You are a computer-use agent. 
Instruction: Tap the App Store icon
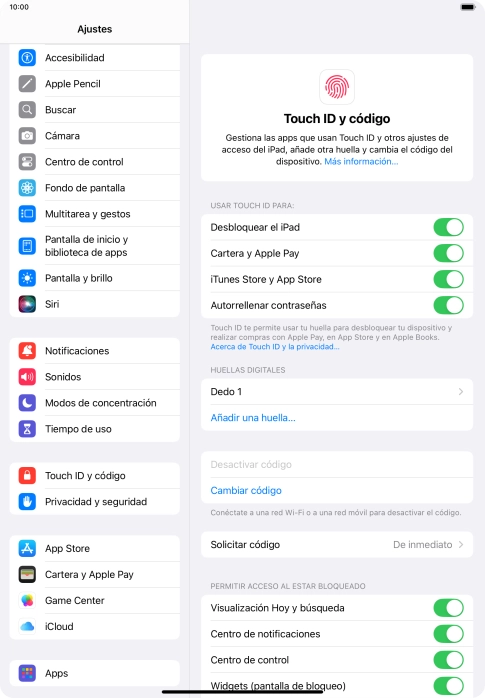pos(27,548)
